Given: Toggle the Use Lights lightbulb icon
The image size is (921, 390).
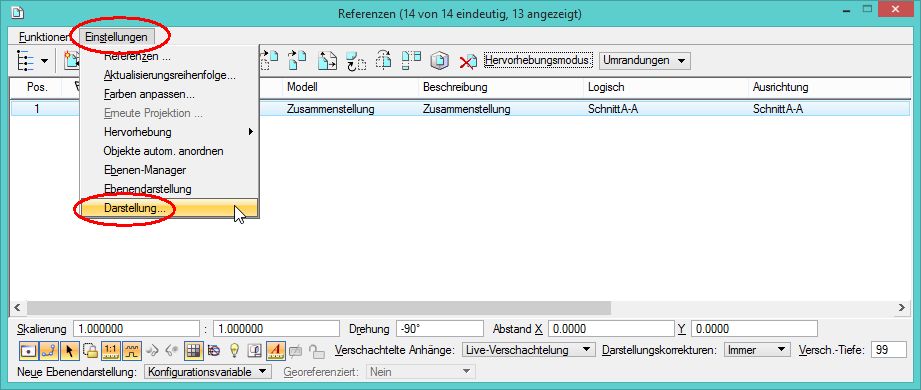Looking at the screenshot, I should coord(234,351).
